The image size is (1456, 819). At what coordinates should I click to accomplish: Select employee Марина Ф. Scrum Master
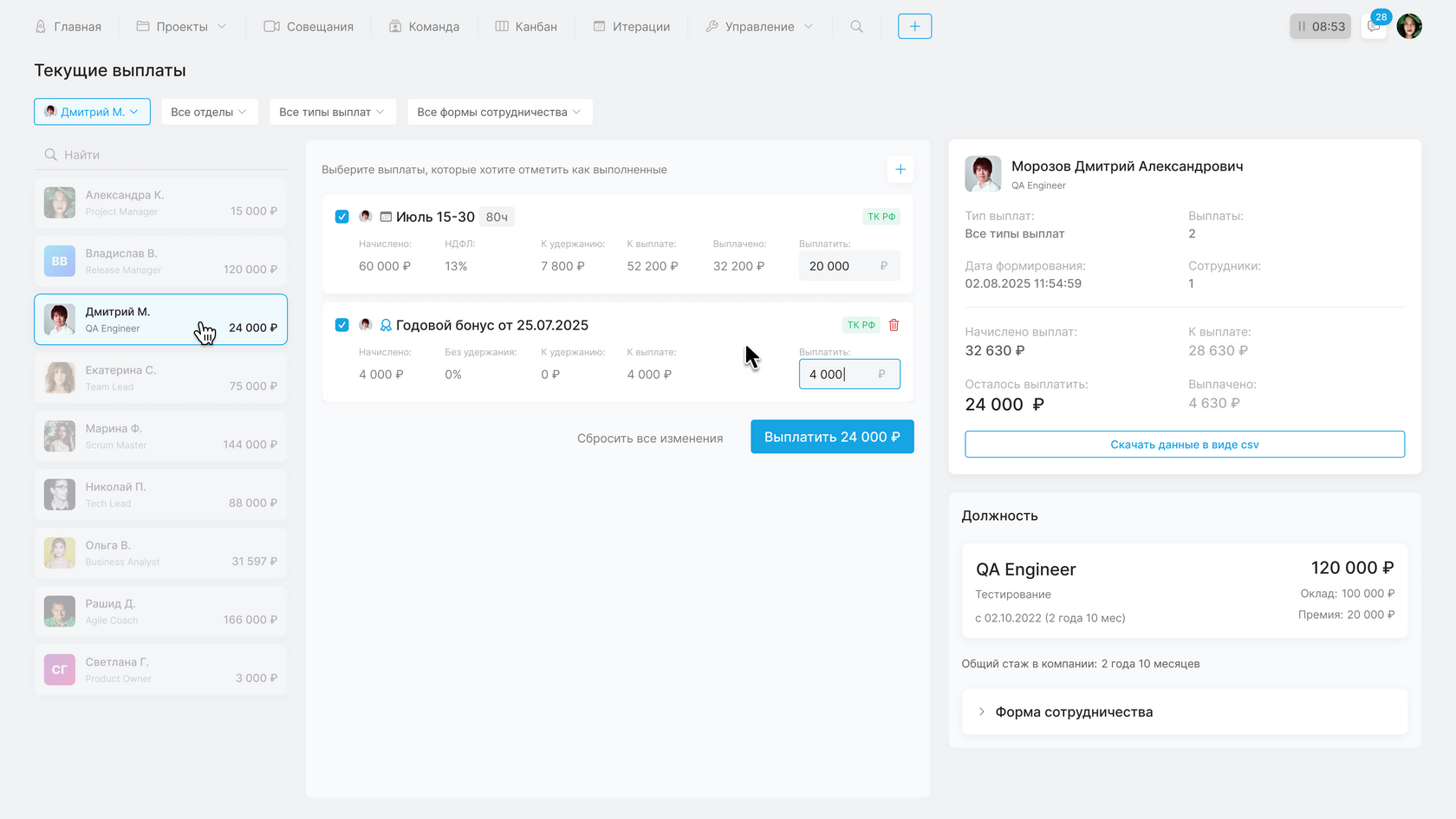pos(161,436)
